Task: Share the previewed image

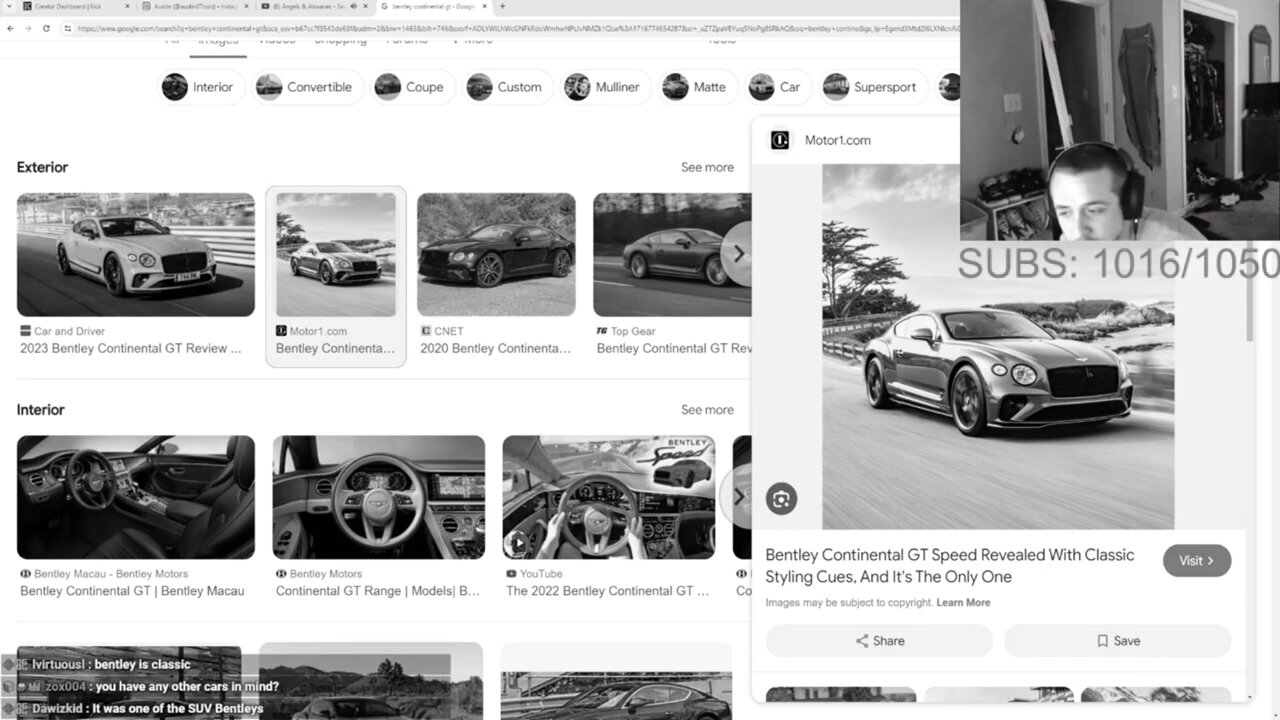Action: tap(879, 641)
